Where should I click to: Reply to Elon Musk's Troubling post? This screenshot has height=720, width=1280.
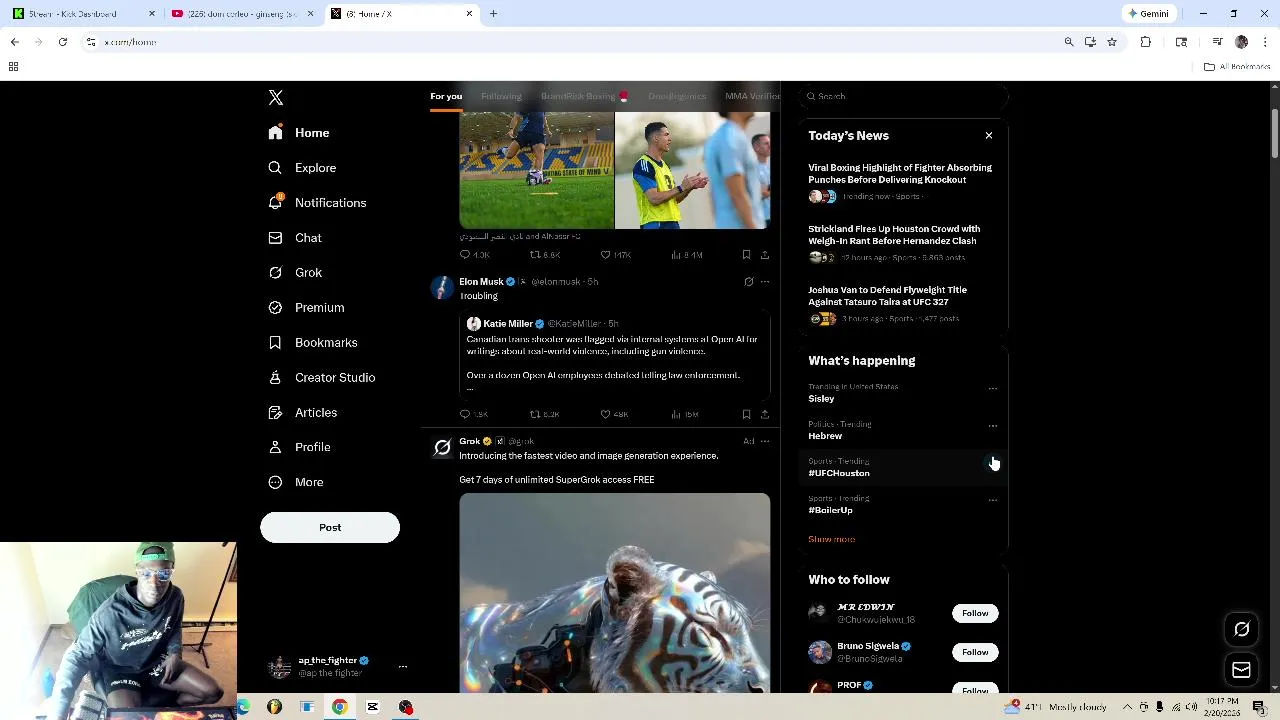click(474, 414)
